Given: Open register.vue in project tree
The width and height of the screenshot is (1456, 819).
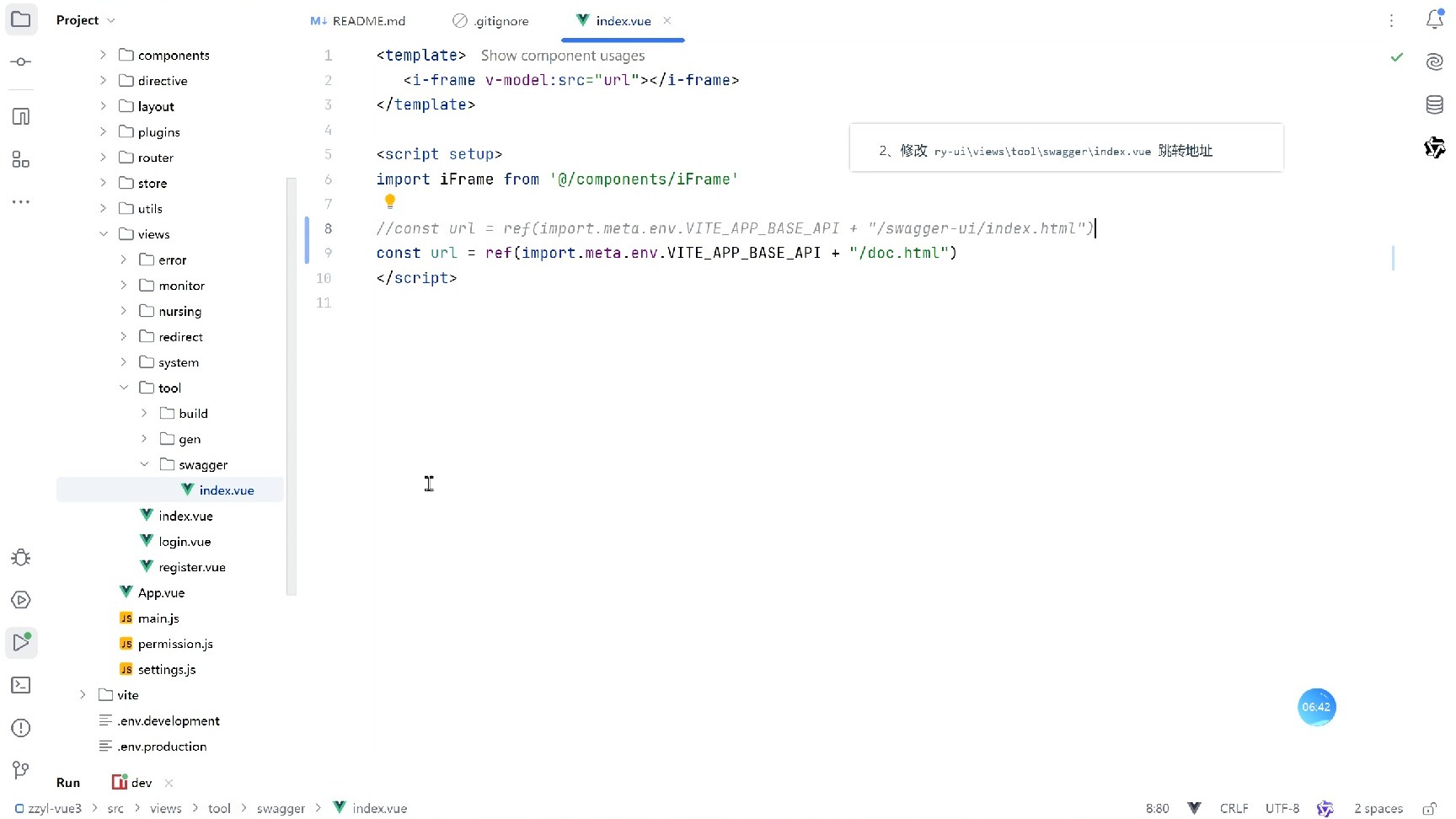Looking at the screenshot, I should pos(191,567).
